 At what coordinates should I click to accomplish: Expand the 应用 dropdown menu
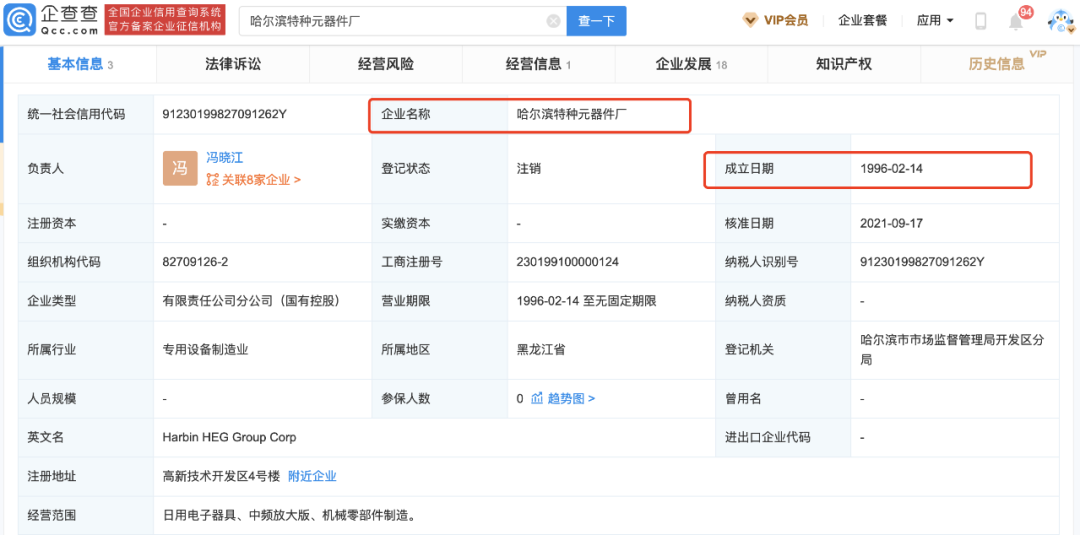tap(935, 21)
